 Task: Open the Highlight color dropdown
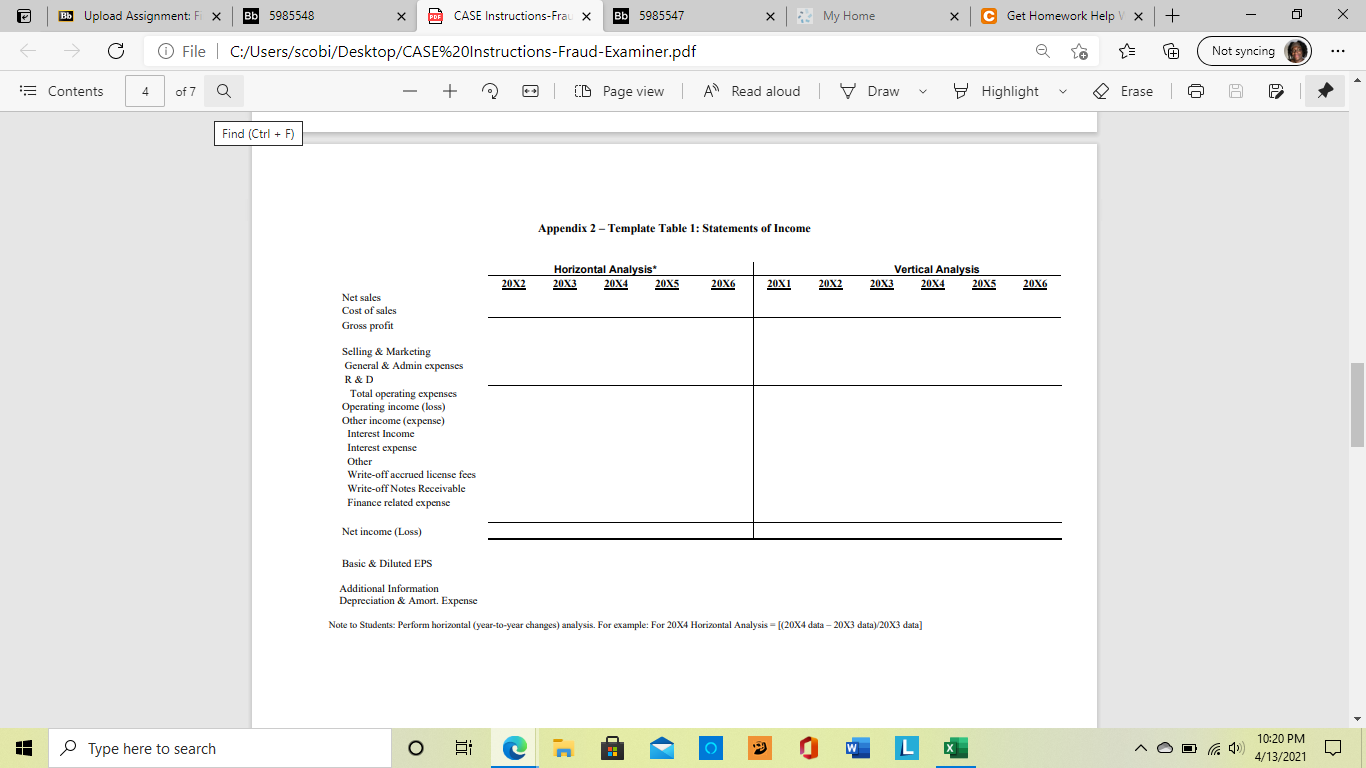point(1062,91)
